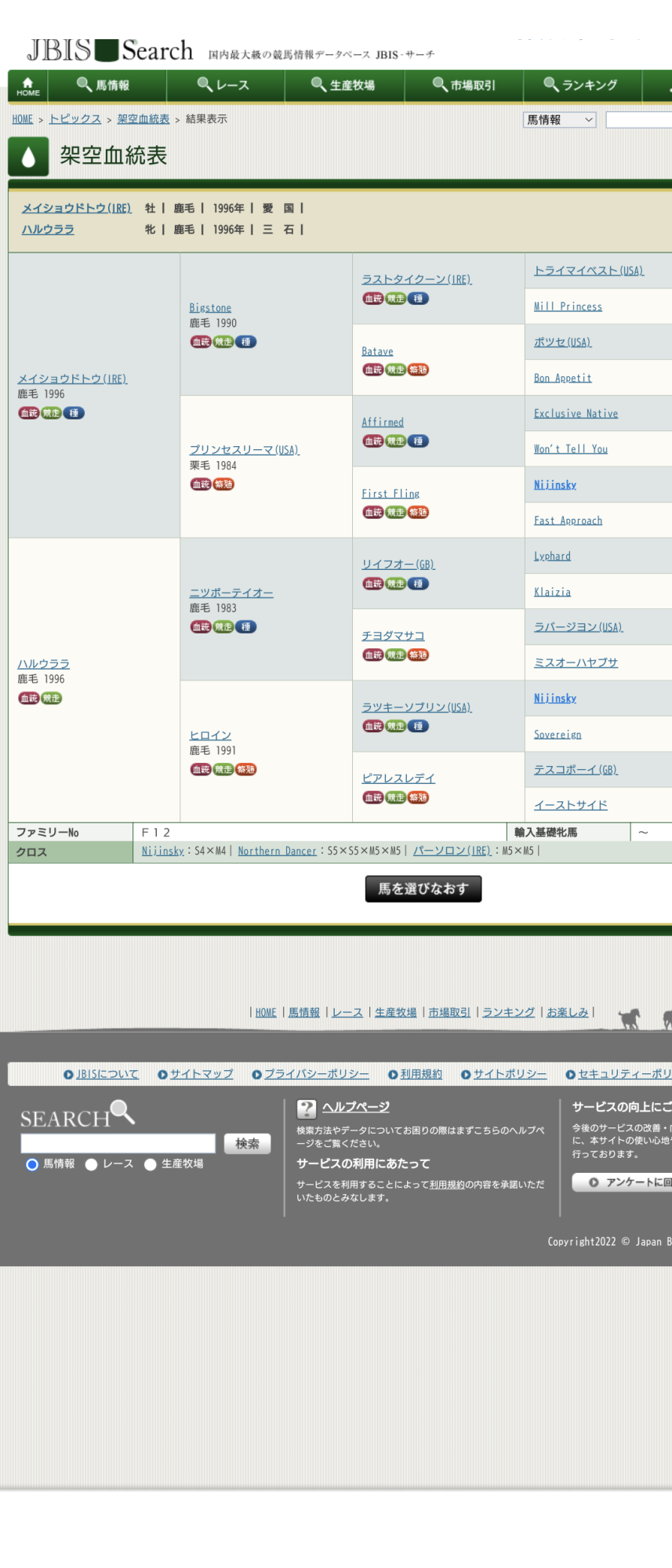
Task: Open the 生産牧場 navigation tab
Action: 345,85
